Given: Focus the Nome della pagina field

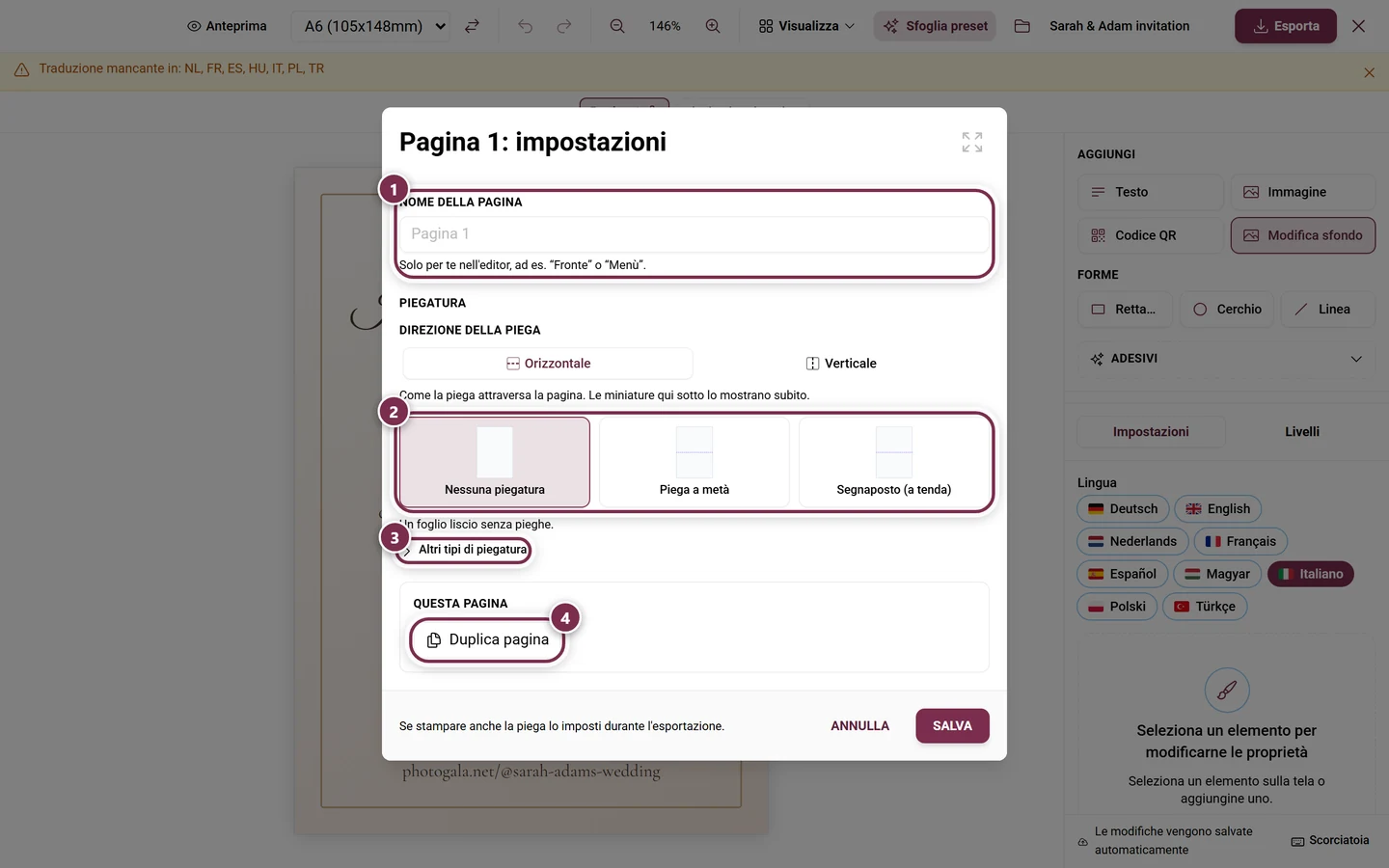Looking at the screenshot, I should pyautogui.click(x=694, y=234).
